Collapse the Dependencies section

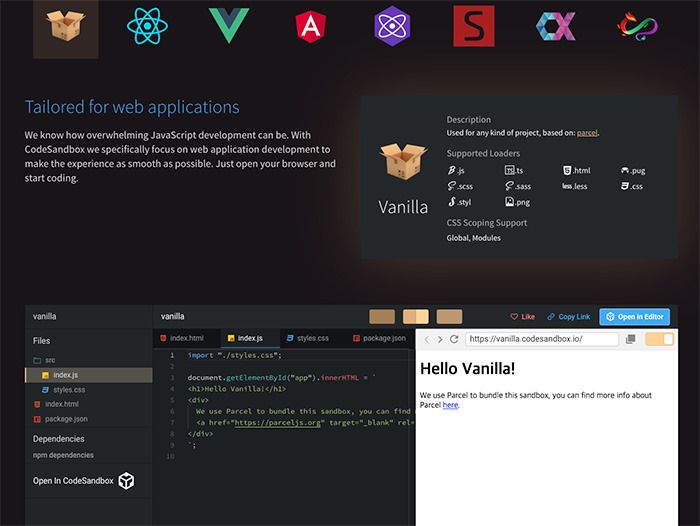pos(58,439)
